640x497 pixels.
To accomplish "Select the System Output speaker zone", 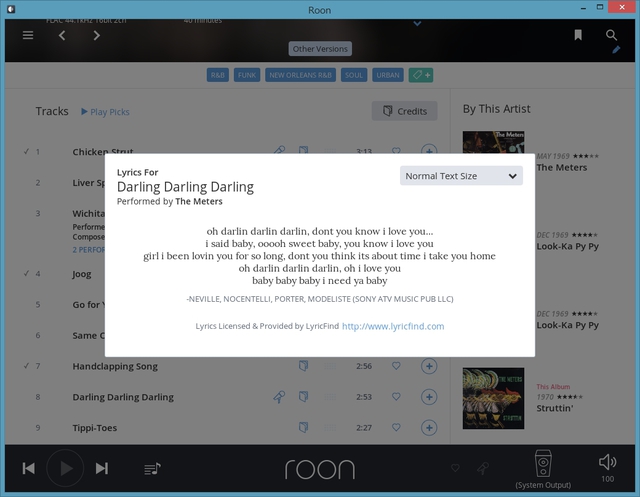I will [x=543, y=469].
